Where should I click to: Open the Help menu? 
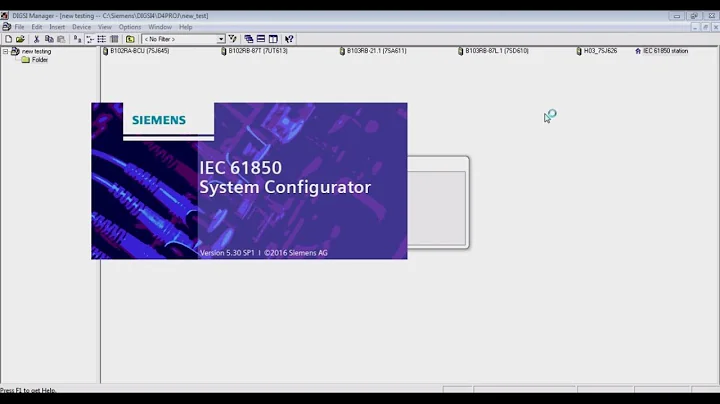pyautogui.click(x=186, y=27)
